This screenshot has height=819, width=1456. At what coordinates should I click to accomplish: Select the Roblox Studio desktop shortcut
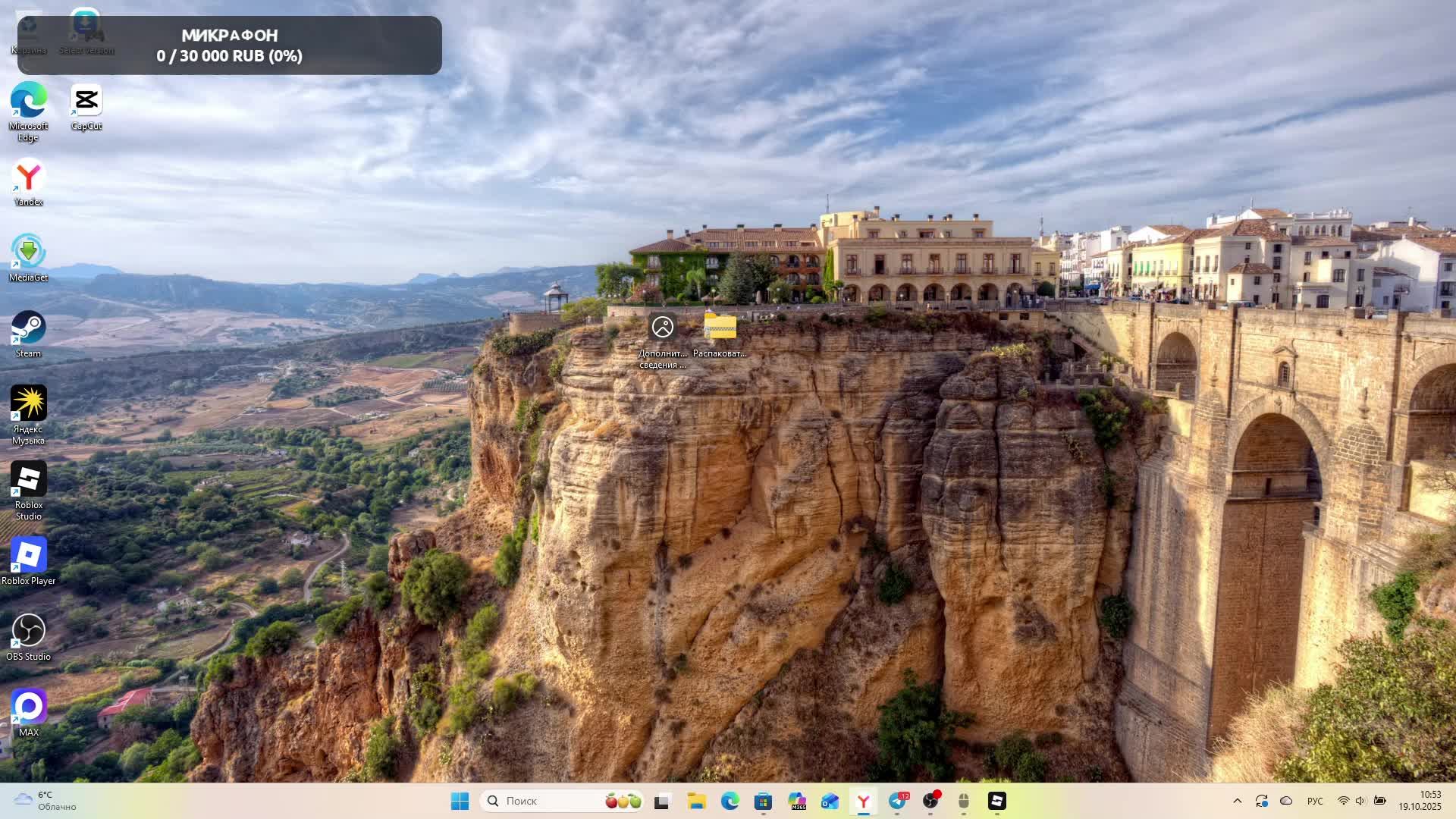29,480
